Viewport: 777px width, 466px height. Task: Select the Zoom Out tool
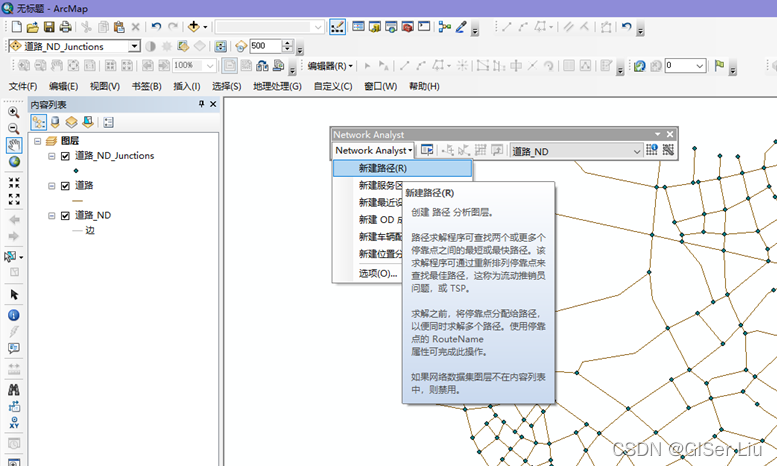point(14,128)
